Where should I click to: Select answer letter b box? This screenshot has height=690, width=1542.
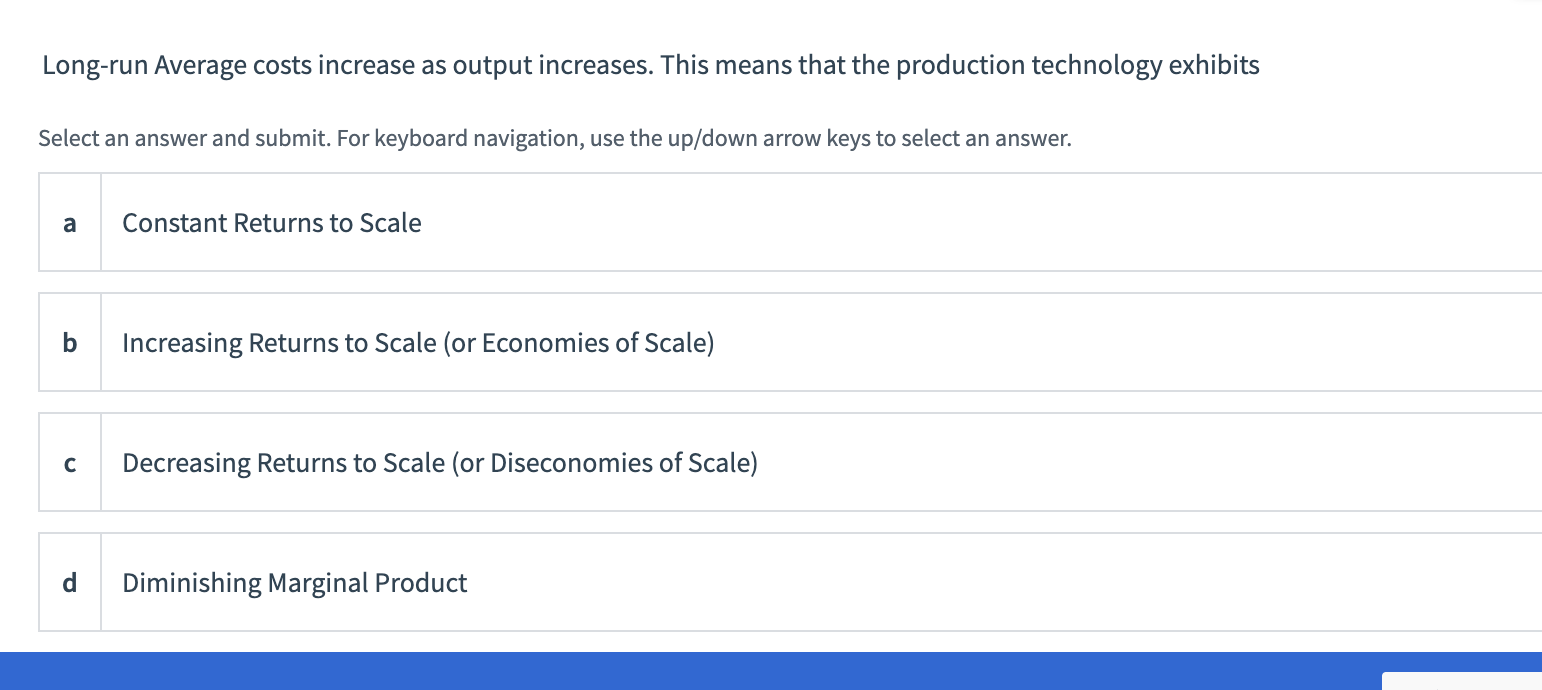click(x=69, y=343)
